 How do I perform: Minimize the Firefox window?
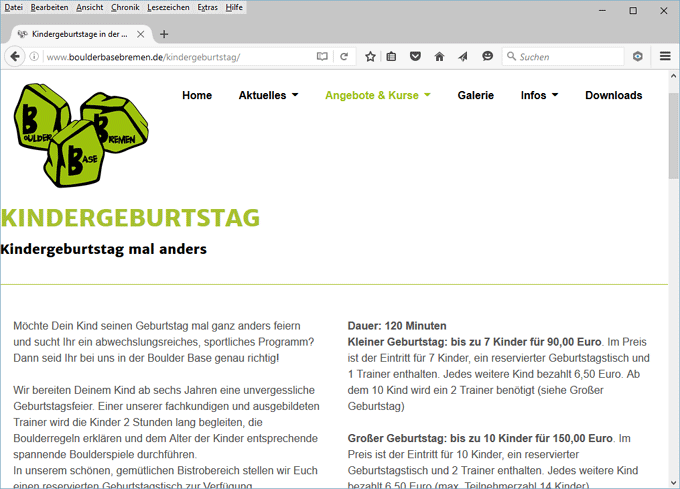[x=602, y=10]
